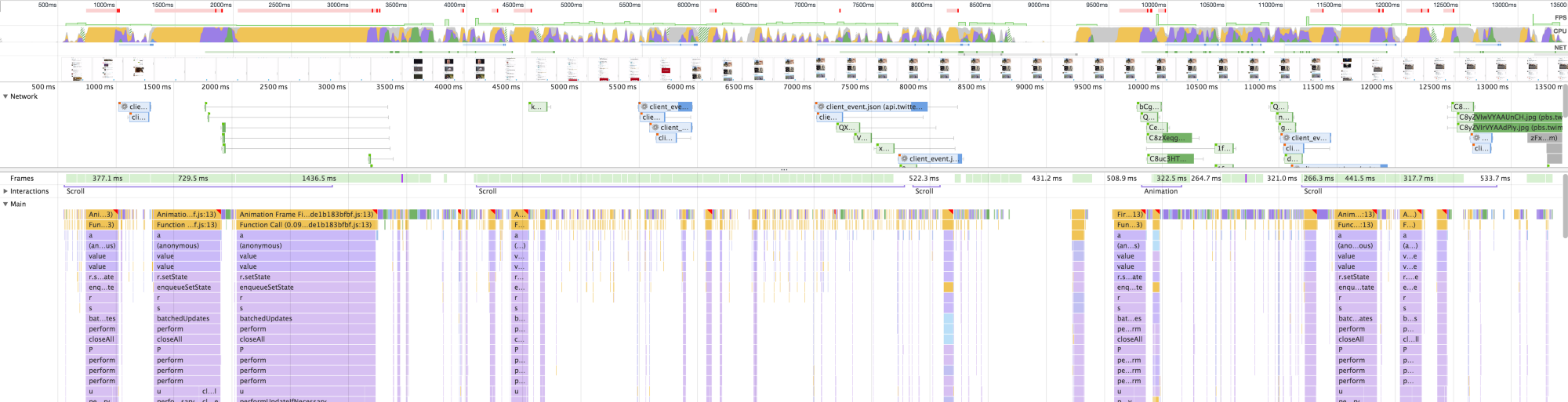
Task: Select the widest enqueueSetState flame block
Action: [306, 288]
